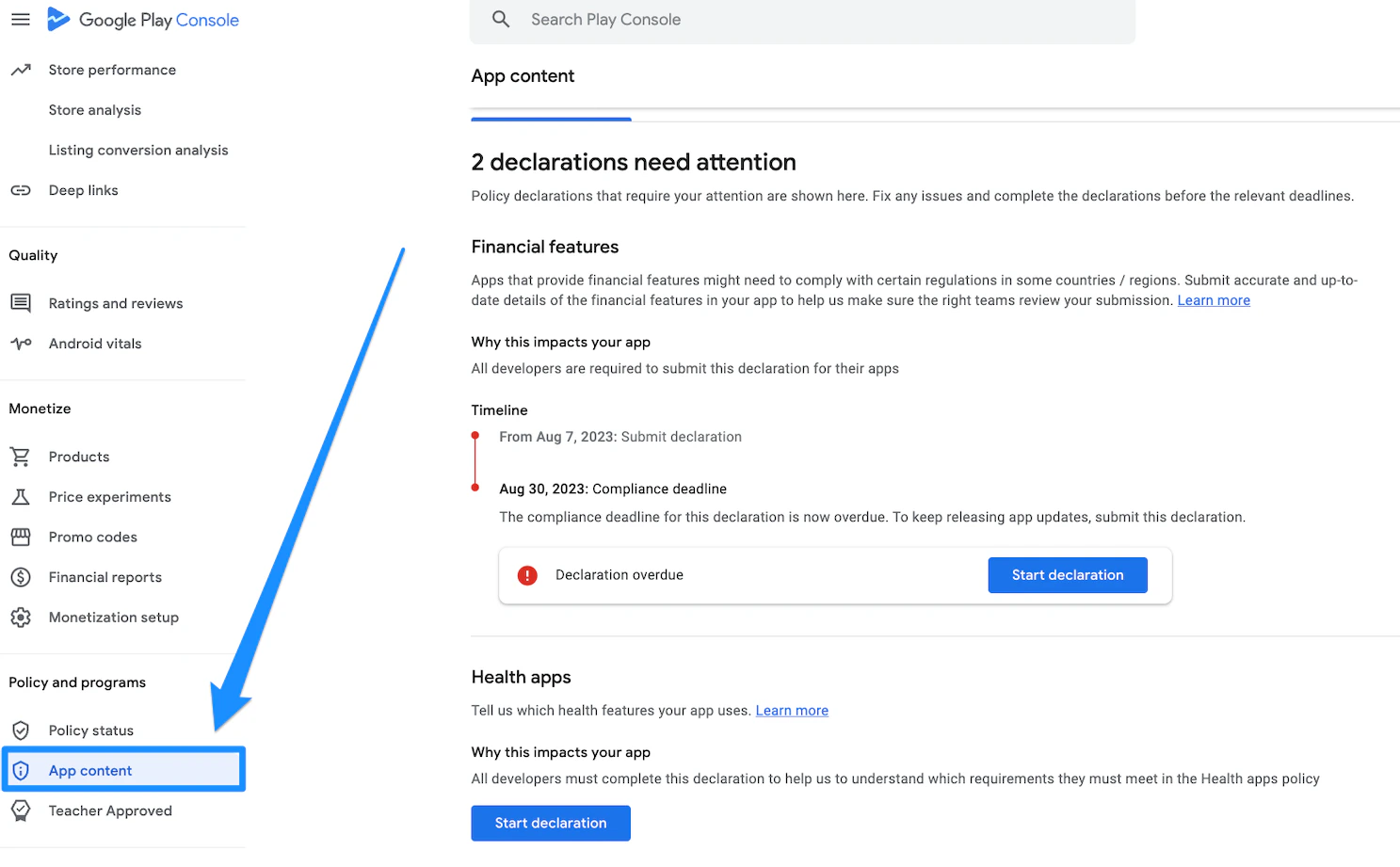Go to Products
The image size is (1400, 867).
pos(79,457)
